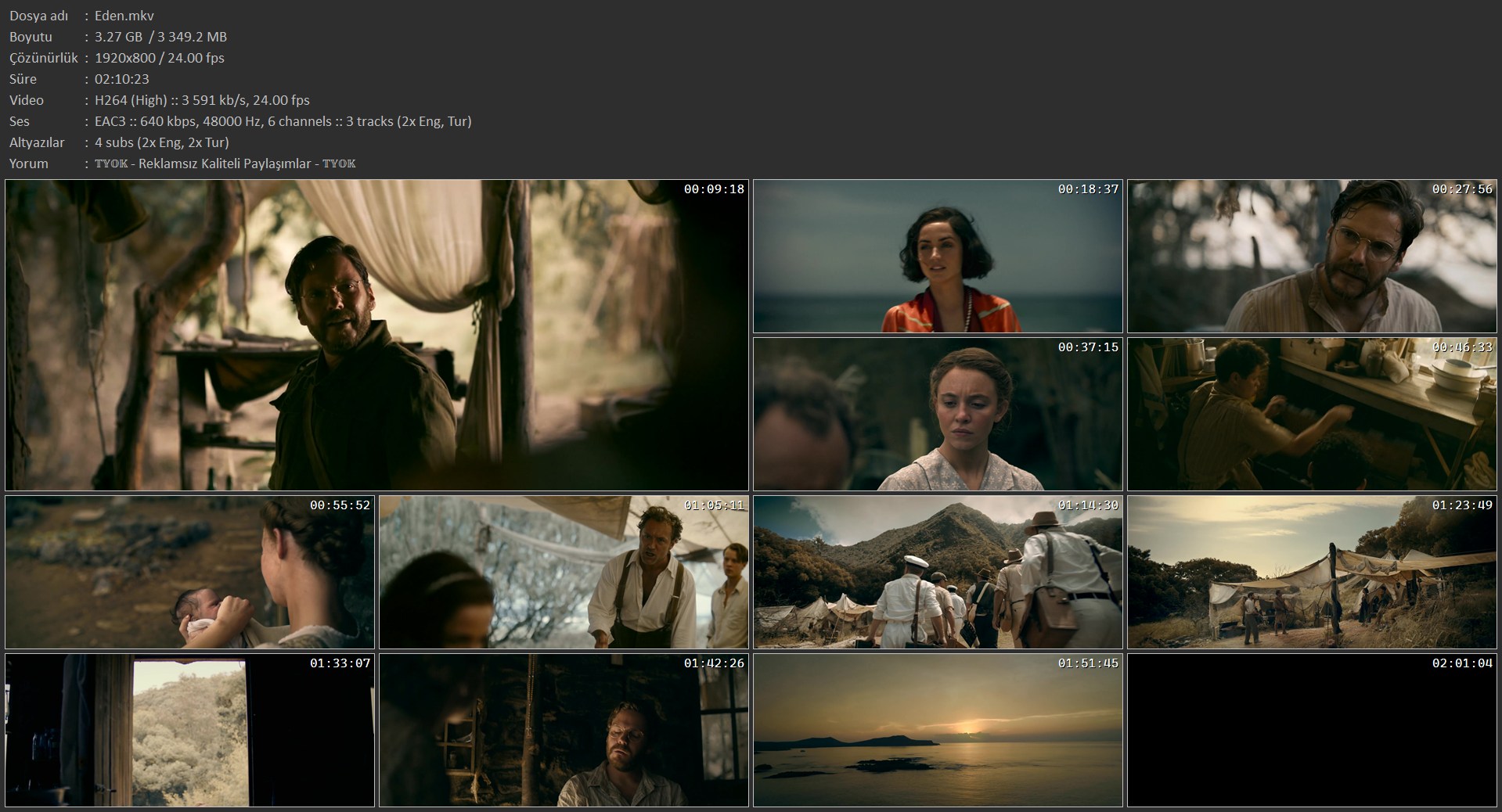Viewport: 1502px width, 812px height.
Task: Click the tent camp thumbnail at 01:23:49
Action: [x=1312, y=572]
